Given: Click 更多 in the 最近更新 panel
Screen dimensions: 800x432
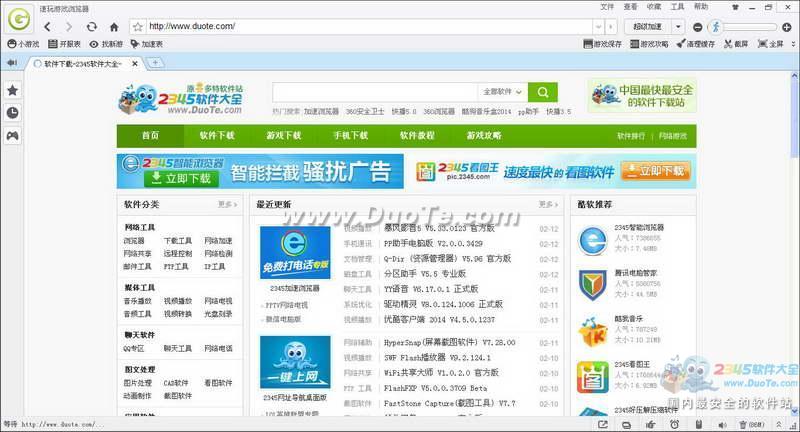Looking at the screenshot, I should click(x=548, y=205).
